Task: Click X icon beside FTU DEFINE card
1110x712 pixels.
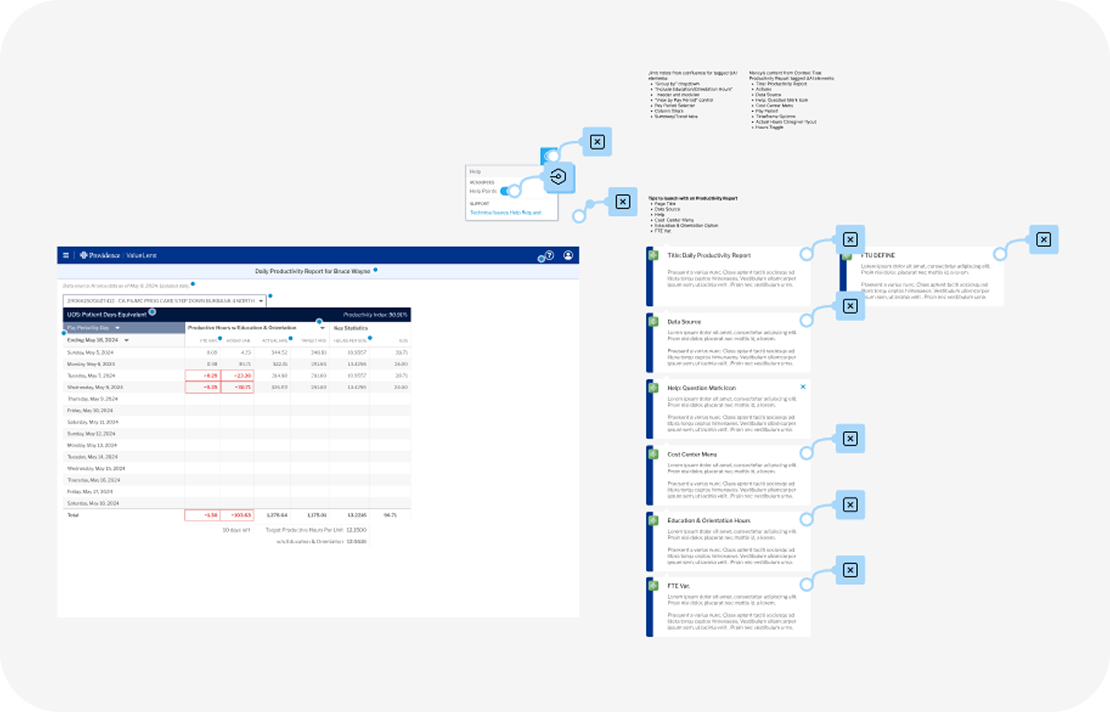Action: (1042, 239)
